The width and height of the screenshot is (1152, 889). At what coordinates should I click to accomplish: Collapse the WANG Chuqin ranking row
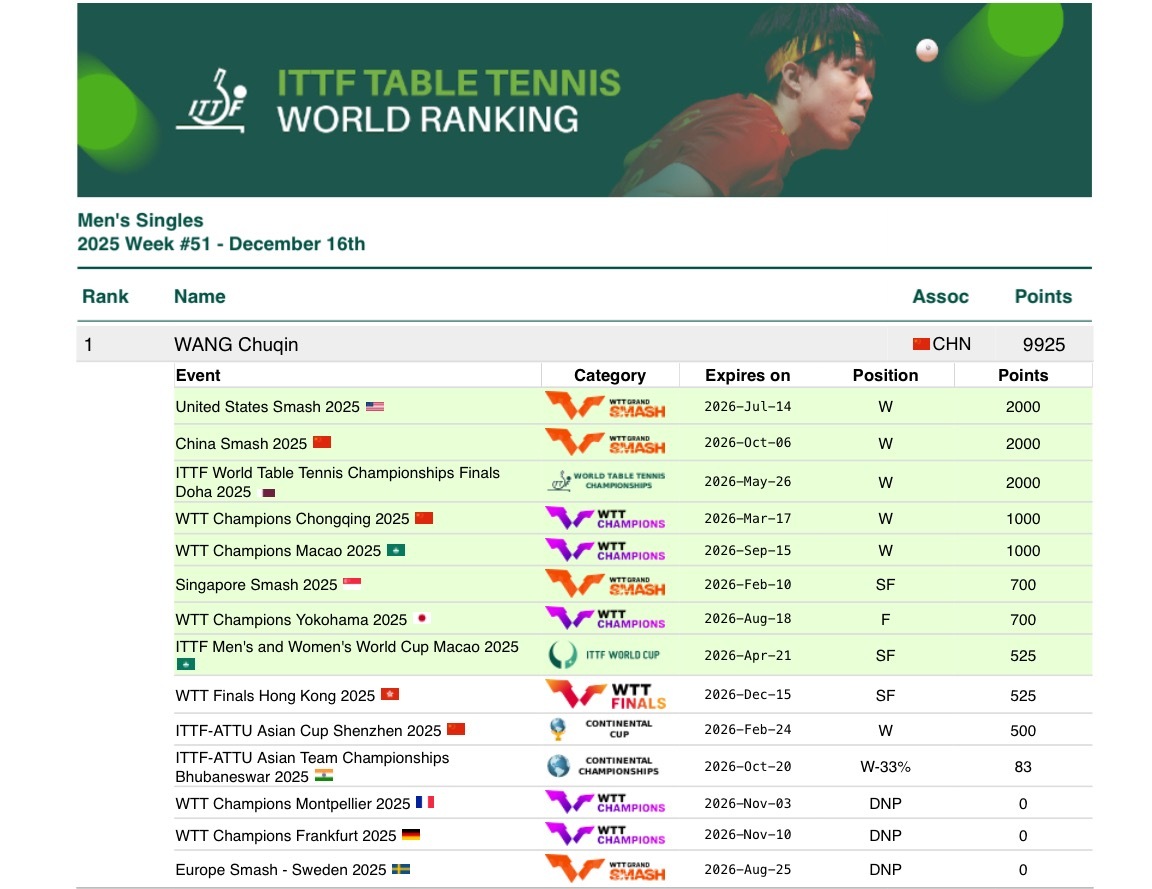[584, 344]
